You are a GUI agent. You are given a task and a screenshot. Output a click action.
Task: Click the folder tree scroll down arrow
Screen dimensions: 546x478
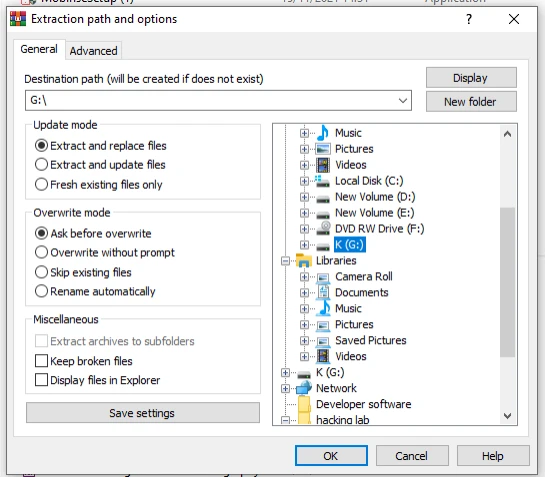(507, 416)
